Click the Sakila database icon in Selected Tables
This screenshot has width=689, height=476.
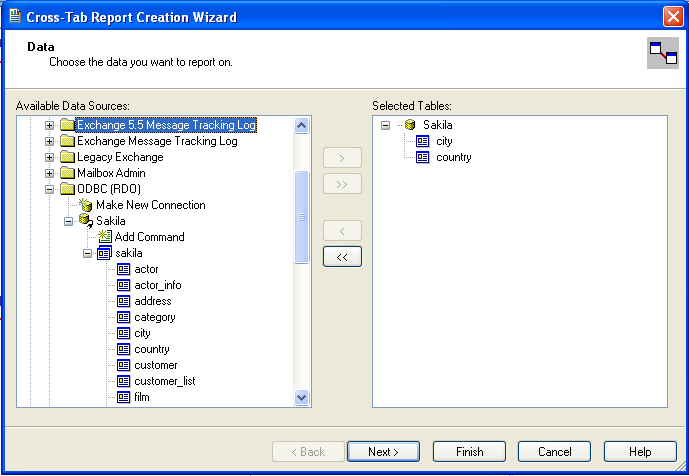click(410, 125)
